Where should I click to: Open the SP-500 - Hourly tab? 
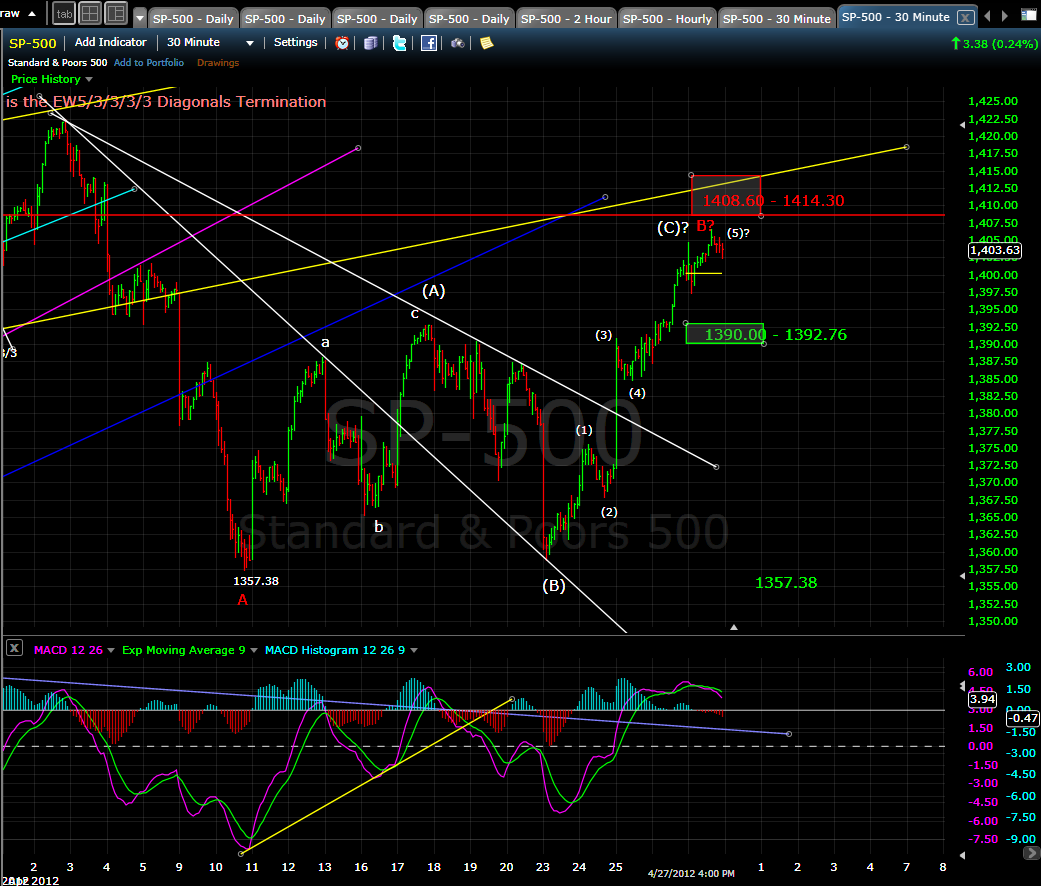(x=667, y=19)
